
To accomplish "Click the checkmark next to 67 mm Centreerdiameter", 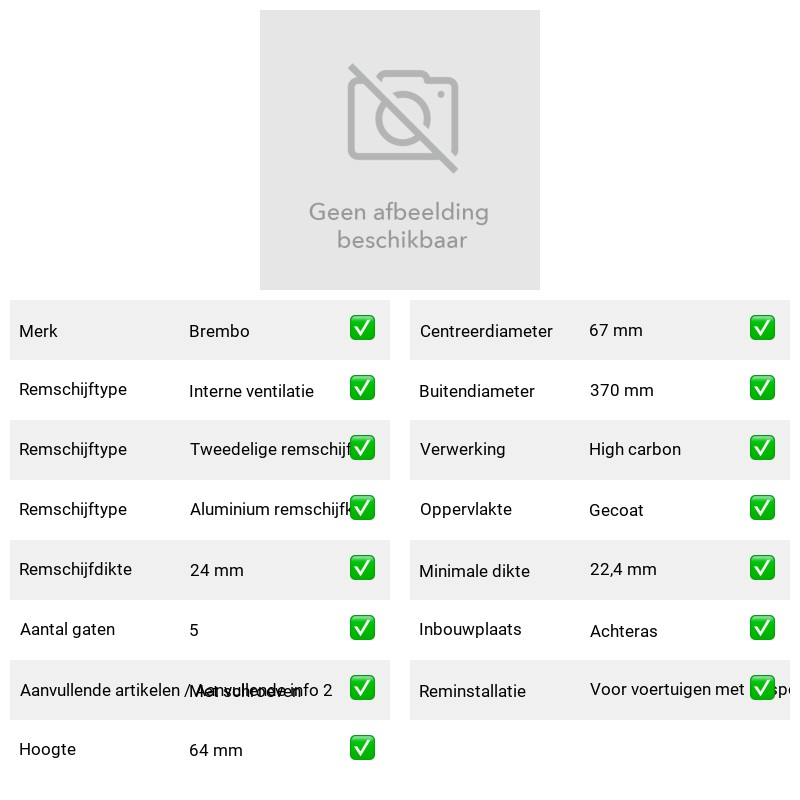I will (x=762, y=328).
